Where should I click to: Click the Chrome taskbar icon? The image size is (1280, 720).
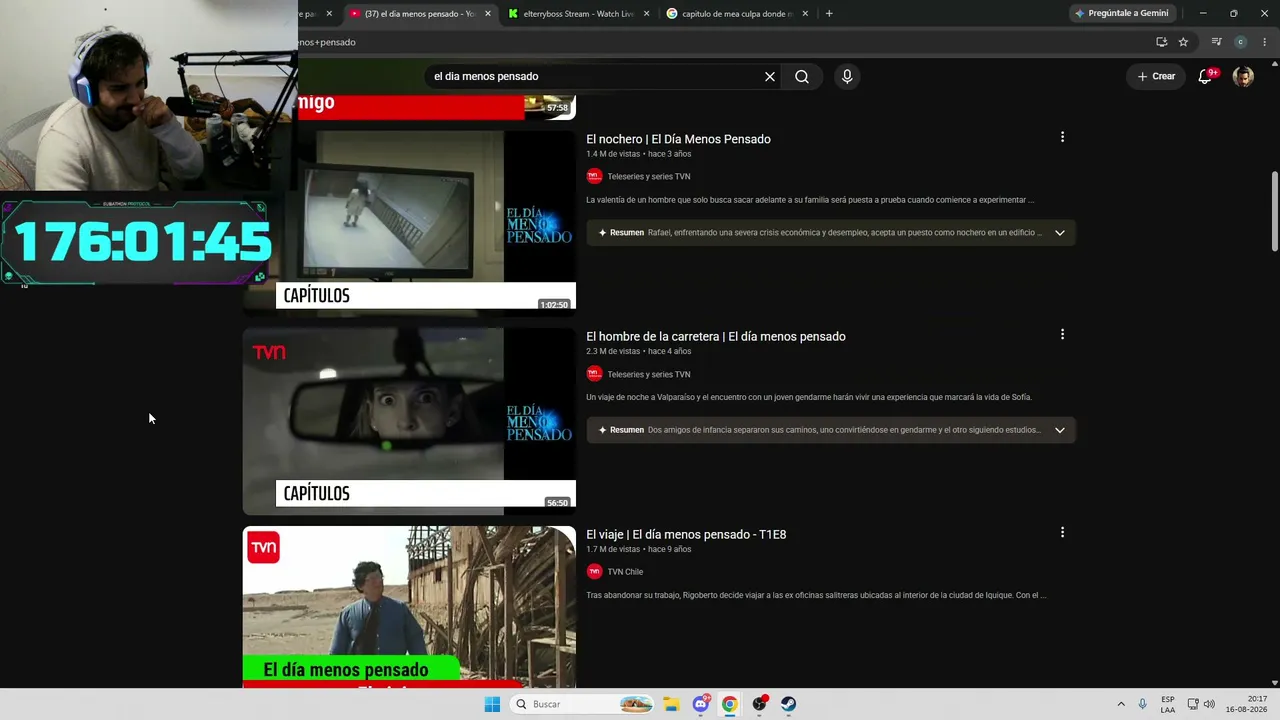click(730, 704)
